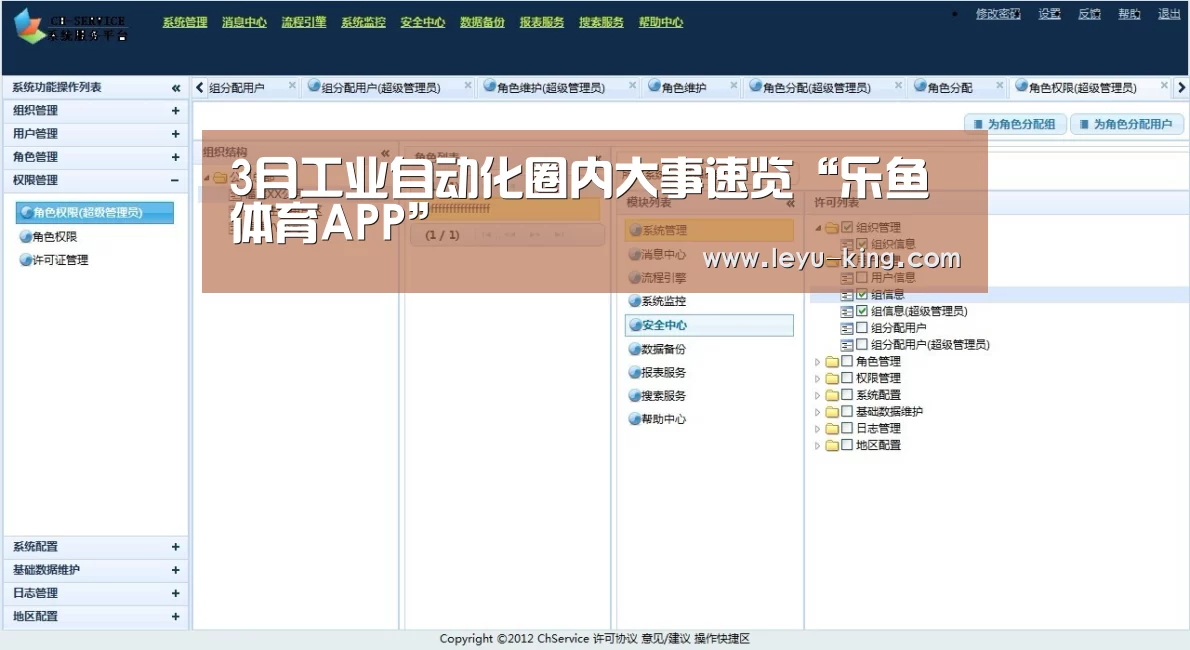Expand the 角色管理 permission tree node
Viewport: 1190px width, 650px height.
tap(817, 362)
